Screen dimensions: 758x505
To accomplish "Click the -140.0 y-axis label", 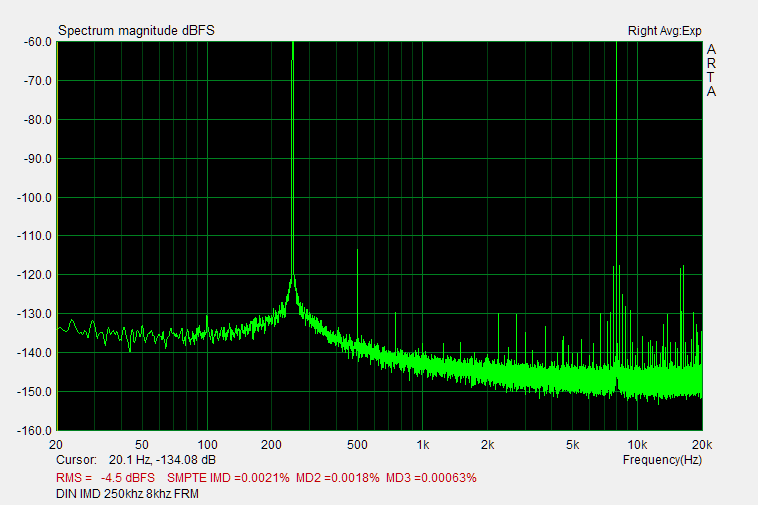I will pos(34,353).
